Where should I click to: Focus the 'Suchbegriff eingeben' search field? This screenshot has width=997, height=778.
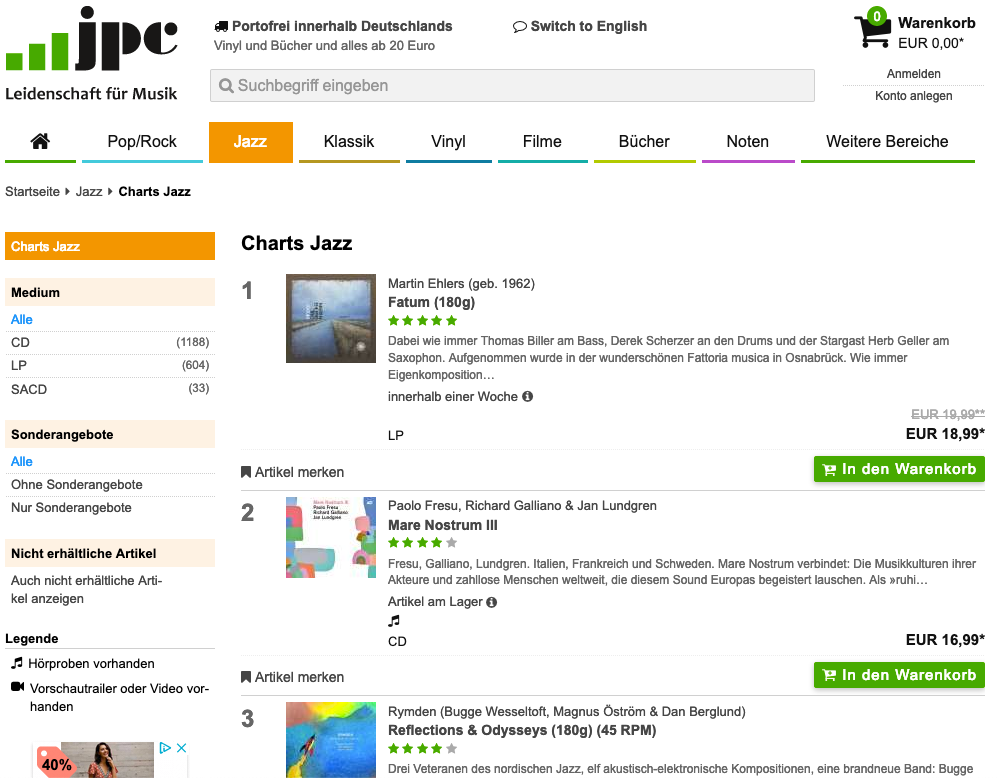coord(512,86)
